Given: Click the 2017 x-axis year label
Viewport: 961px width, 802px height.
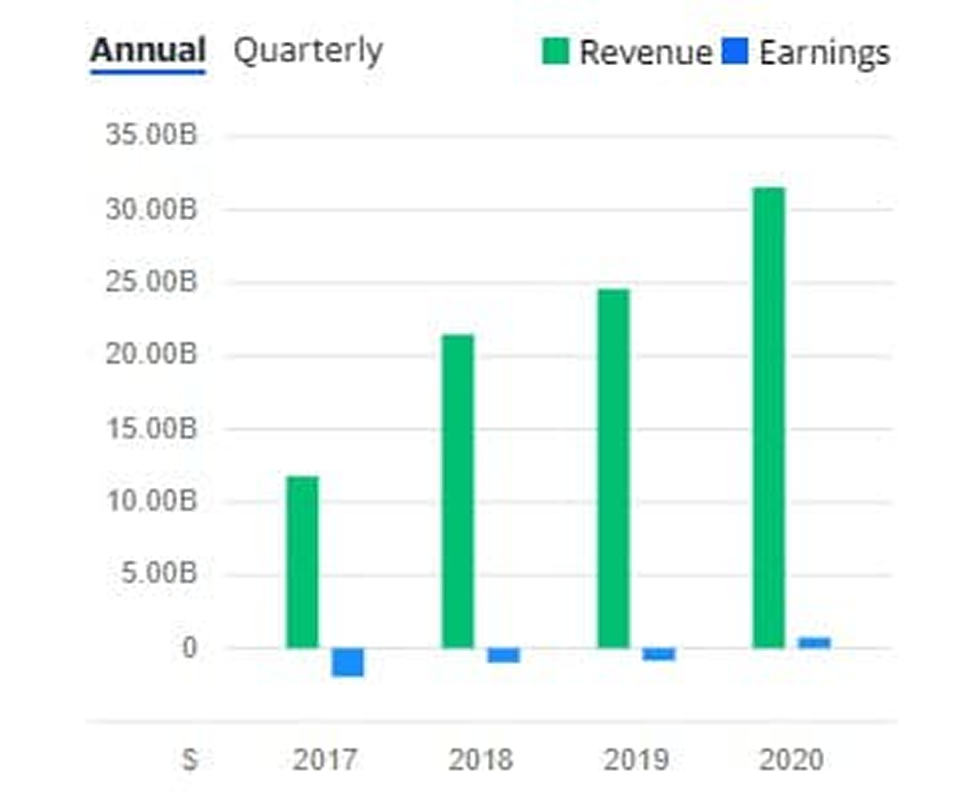Looking at the screenshot, I should 324,760.
